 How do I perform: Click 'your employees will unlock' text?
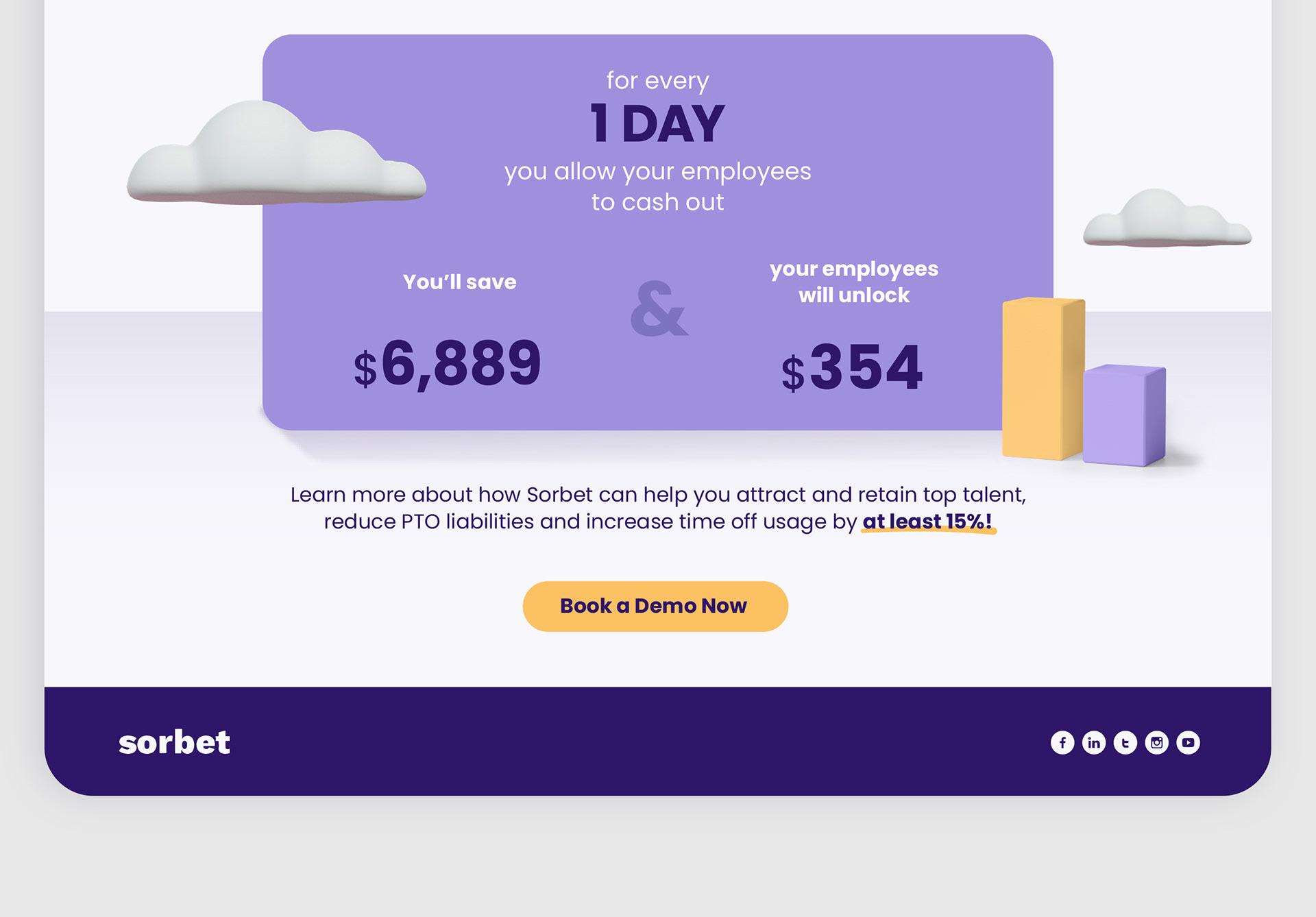(854, 282)
